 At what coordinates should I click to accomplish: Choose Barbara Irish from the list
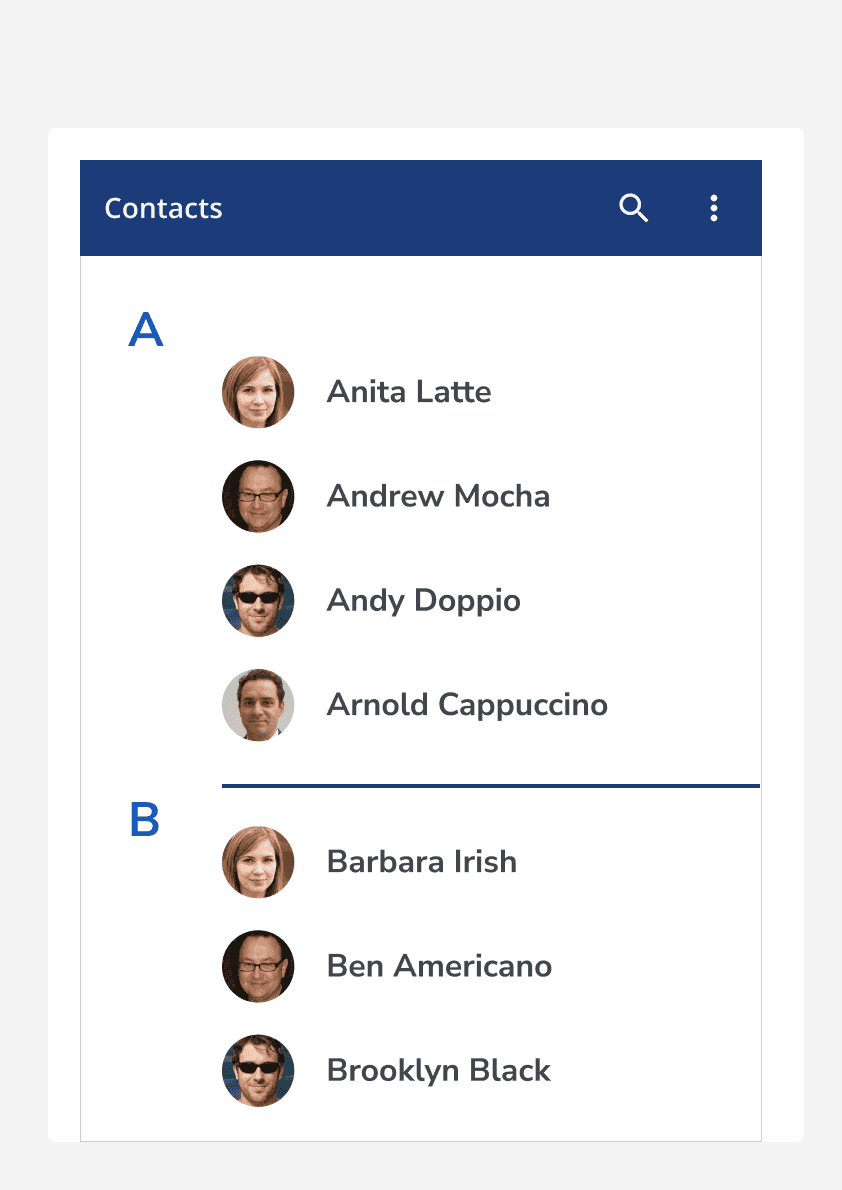[x=421, y=862]
